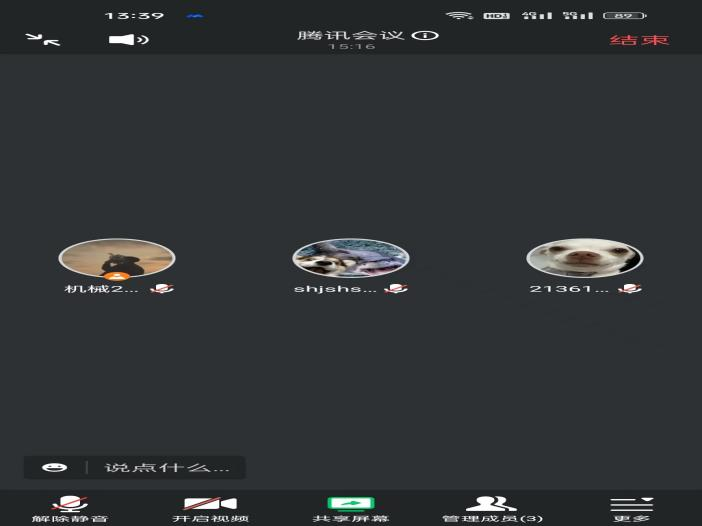The height and width of the screenshot is (526, 702).
Task: Start screen sharing with 共享屏幕
Action: tap(351, 508)
